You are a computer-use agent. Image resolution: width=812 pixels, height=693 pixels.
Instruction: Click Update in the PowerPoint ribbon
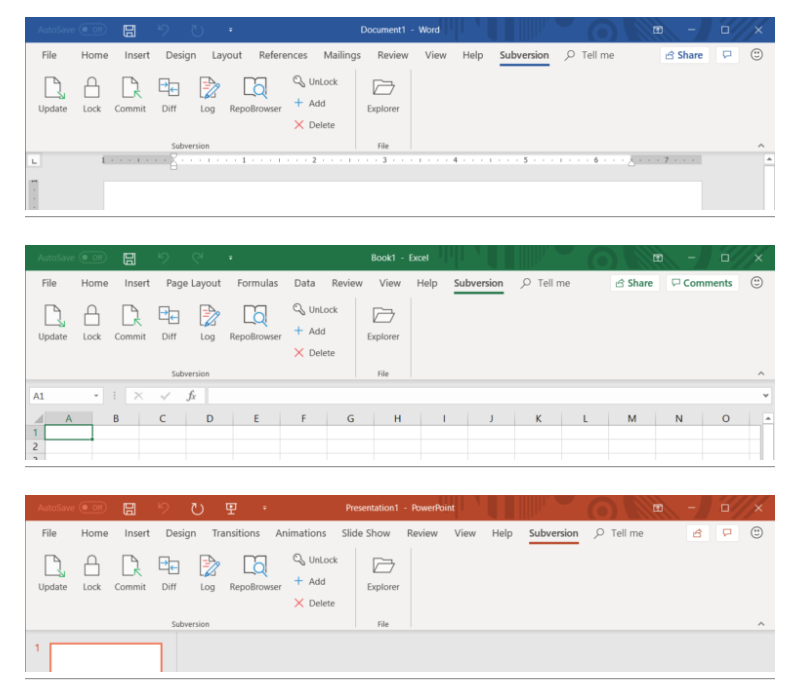point(53,572)
